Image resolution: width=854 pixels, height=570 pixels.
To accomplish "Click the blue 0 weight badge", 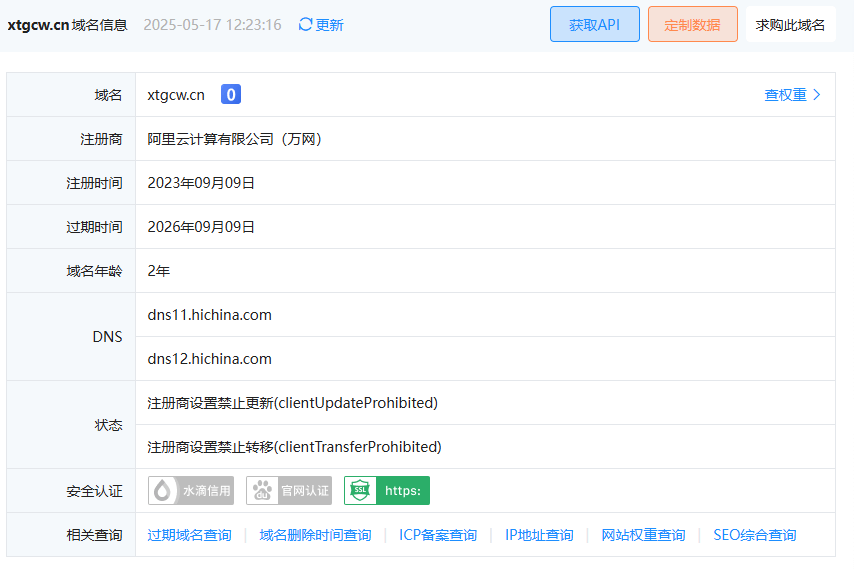I will (231, 94).
